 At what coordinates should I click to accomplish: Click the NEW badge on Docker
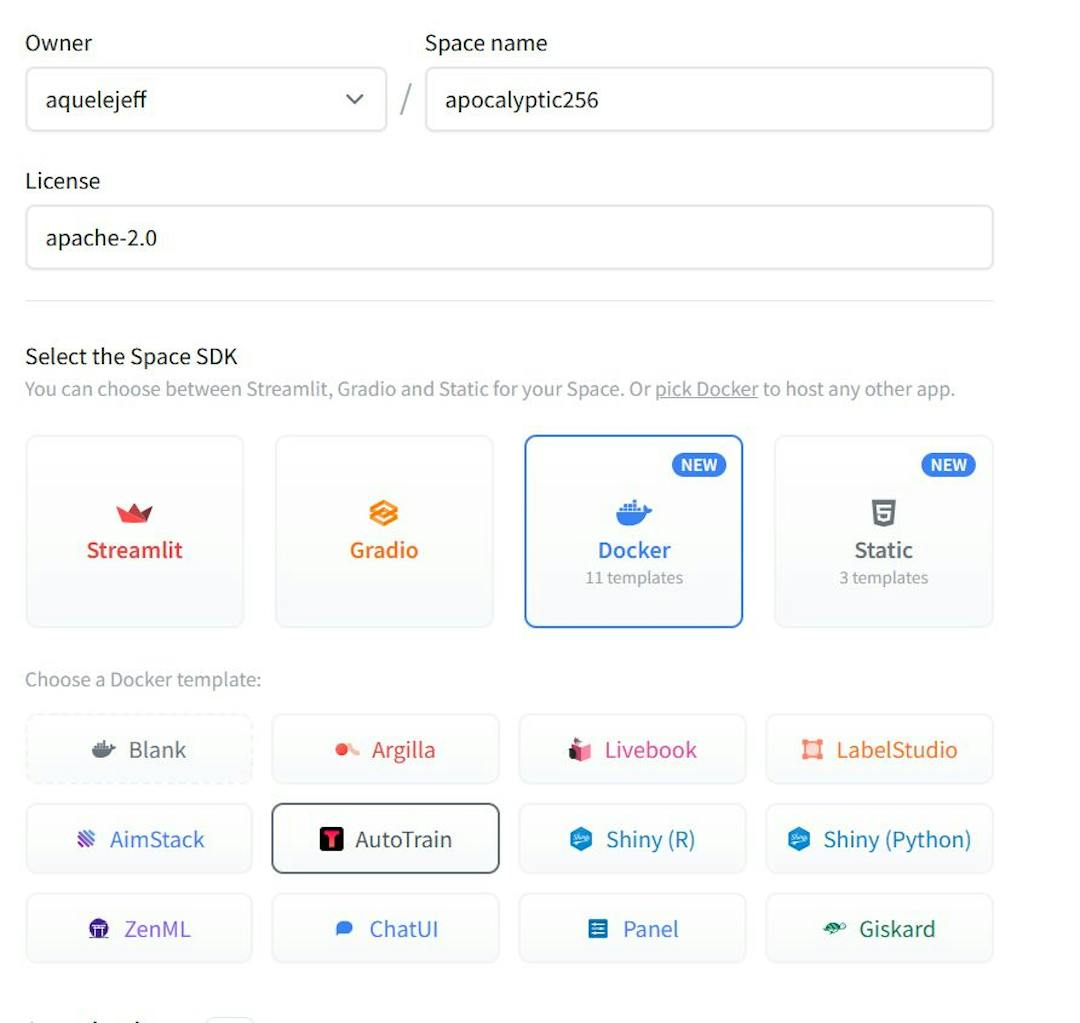tap(698, 464)
